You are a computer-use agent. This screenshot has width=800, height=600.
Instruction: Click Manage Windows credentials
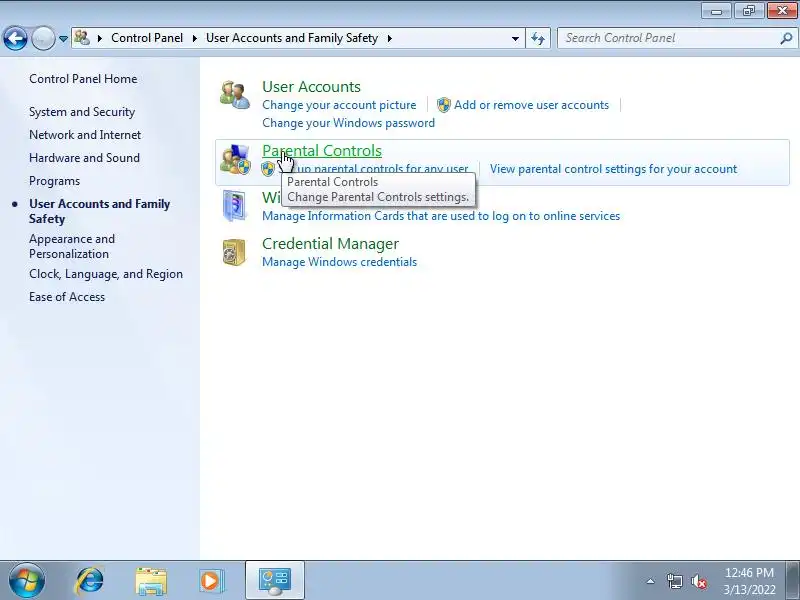(x=339, y=262)
